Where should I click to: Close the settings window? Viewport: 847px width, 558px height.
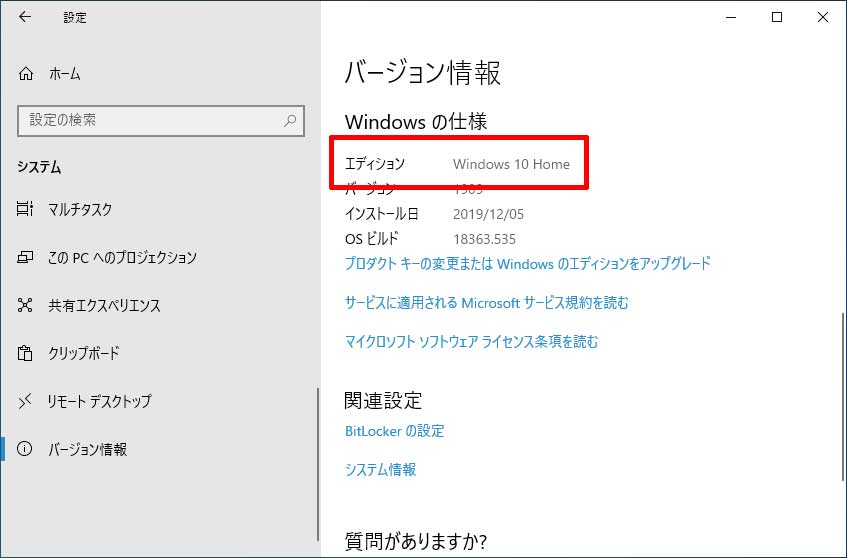(823, 17)
